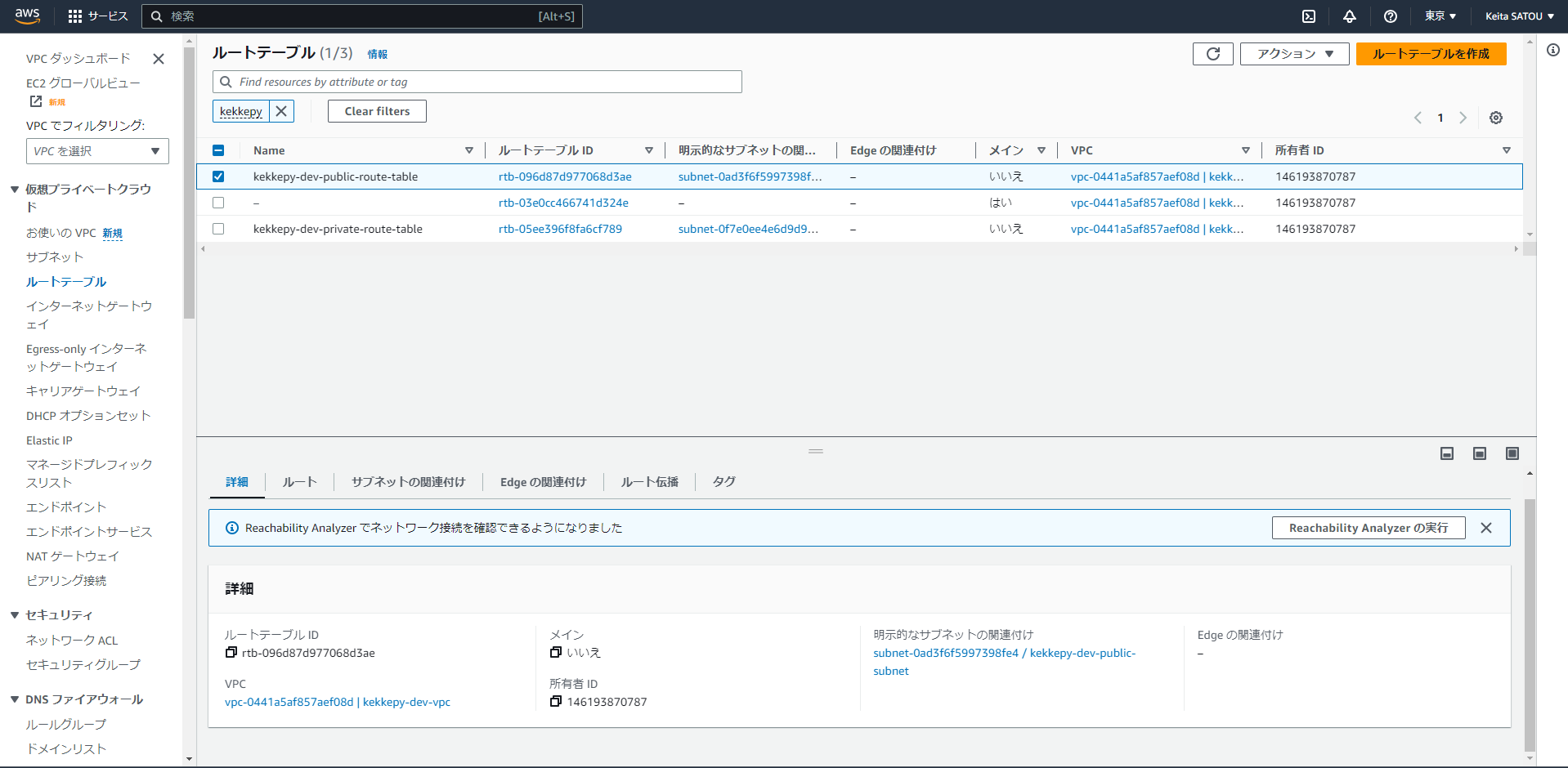
Task: Collapse the DNS ファイアウォール section
Action: tap(15, 699)
